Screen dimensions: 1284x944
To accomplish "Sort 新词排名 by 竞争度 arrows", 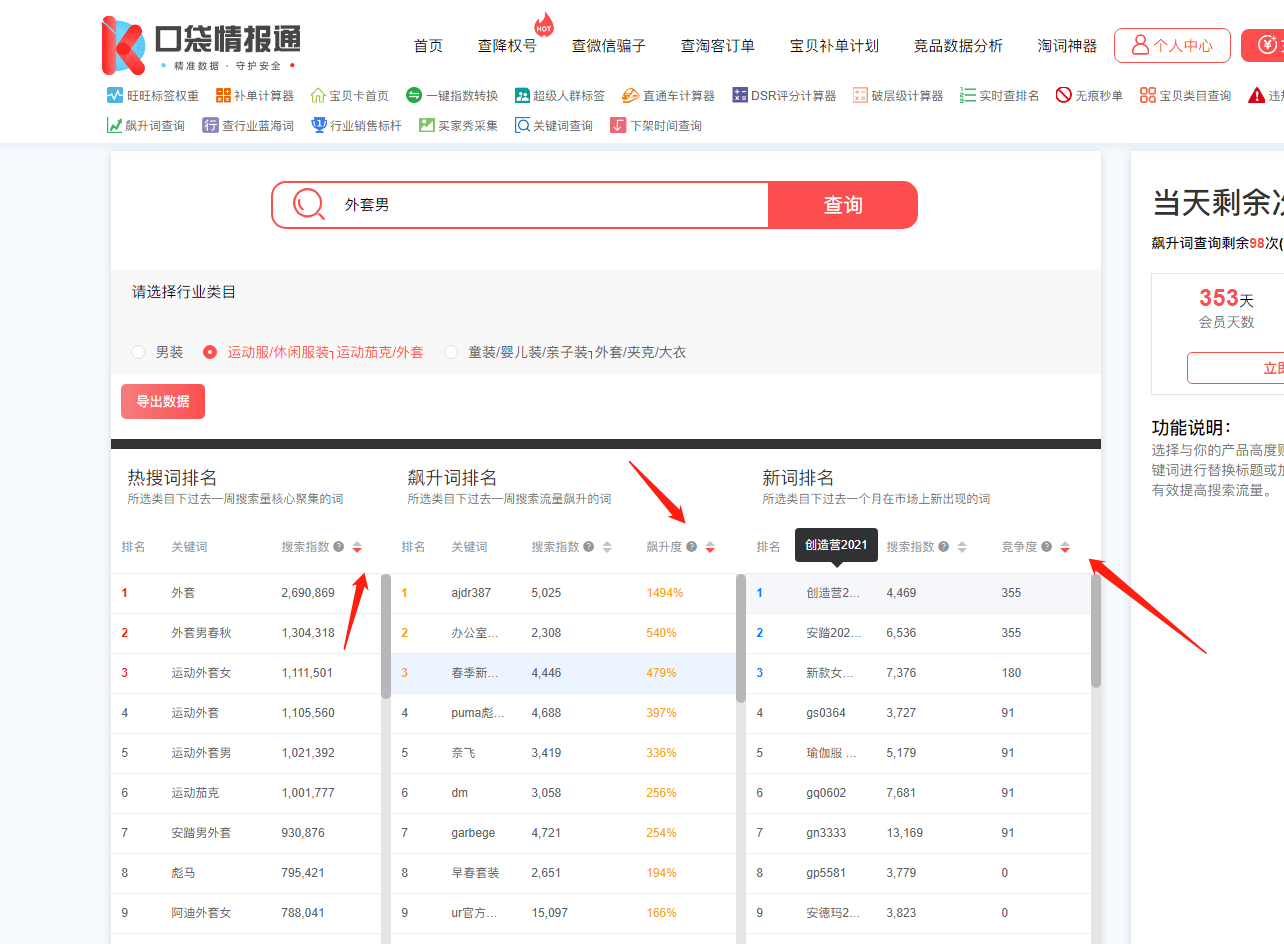I will (1065, 547).
